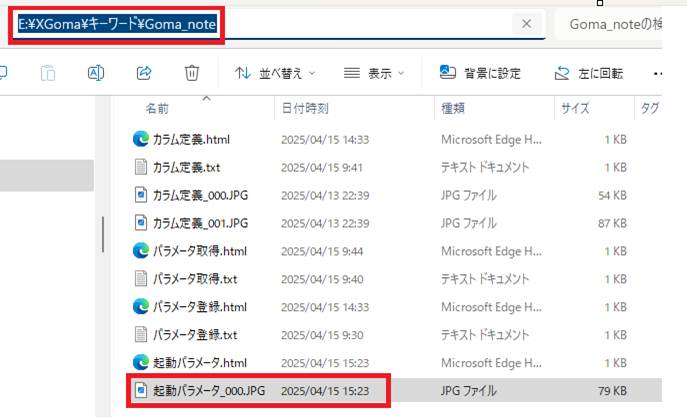Select file カラム定義_001.JPG

pos(200,223)
